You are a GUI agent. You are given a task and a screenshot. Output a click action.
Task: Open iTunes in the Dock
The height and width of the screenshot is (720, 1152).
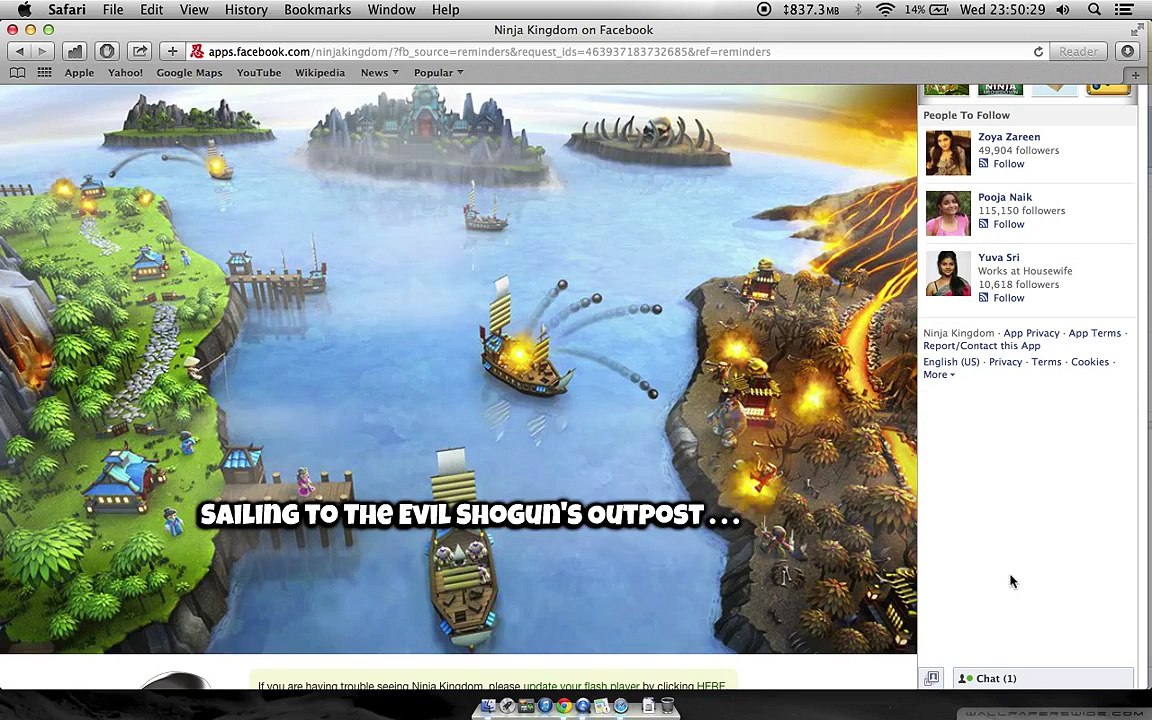pyautogui.click(x=544, y=706)
